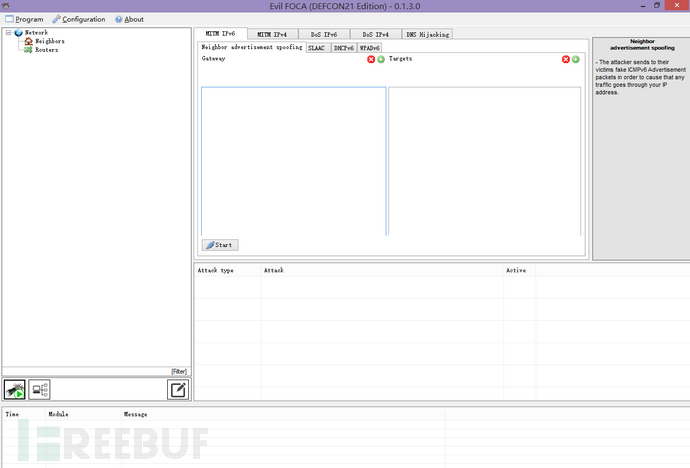
Task: Click the Neighbors house icon
Action: pyautogui.click(x=29, y=41)
